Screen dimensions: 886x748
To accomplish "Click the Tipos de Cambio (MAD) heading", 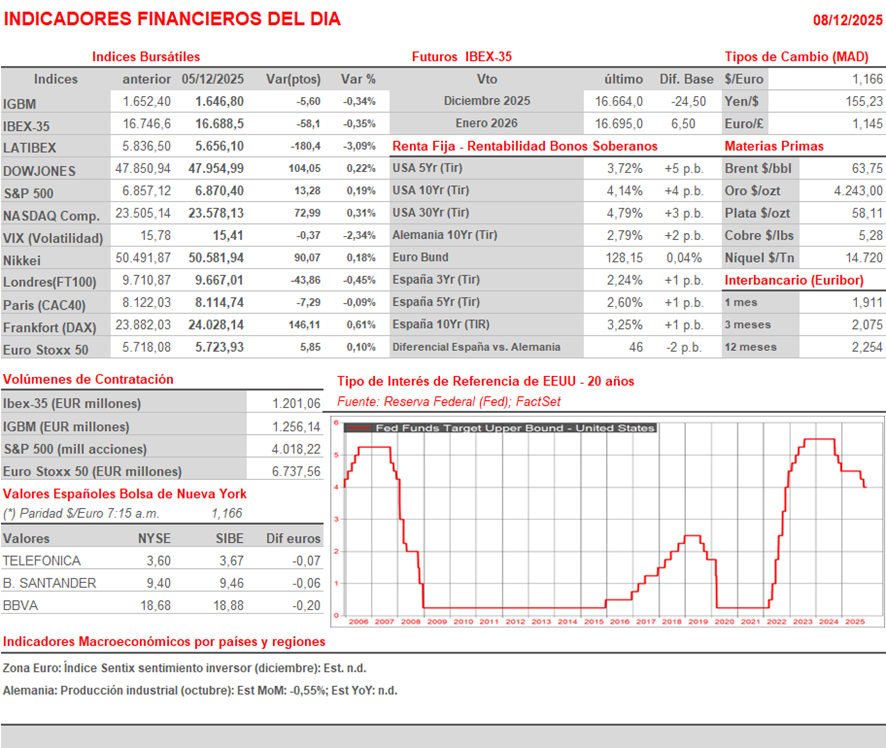I will pos(802,57).
